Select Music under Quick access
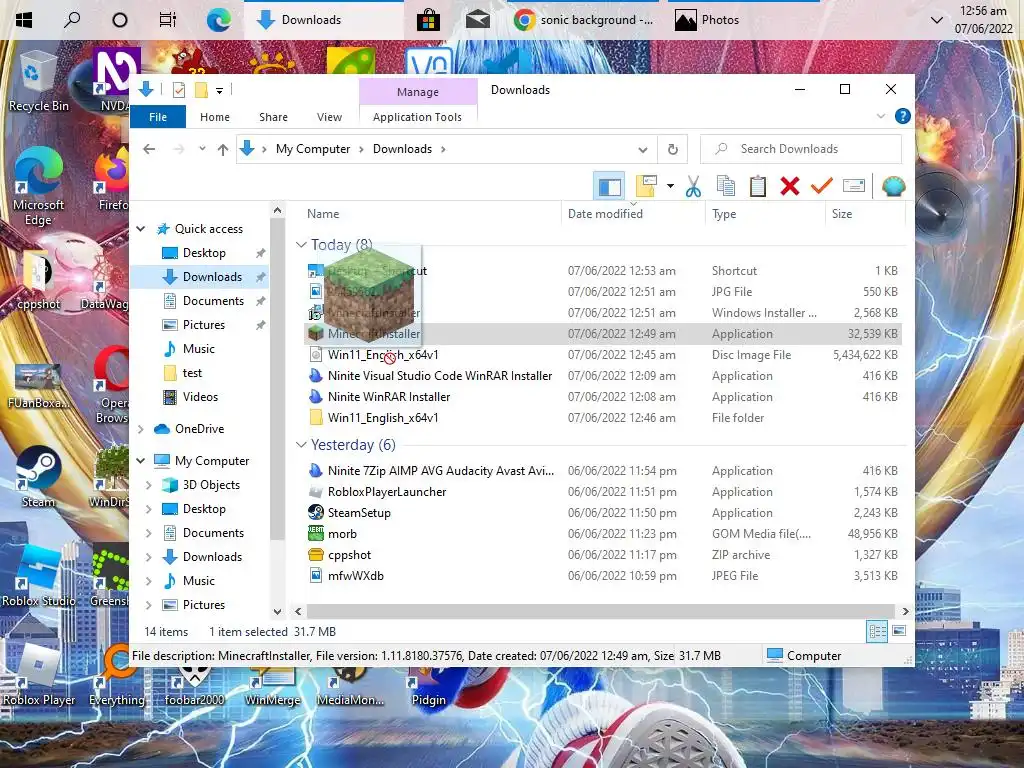Image resolution: width=1024 pixels, height=768 pixels. point(199,349)
